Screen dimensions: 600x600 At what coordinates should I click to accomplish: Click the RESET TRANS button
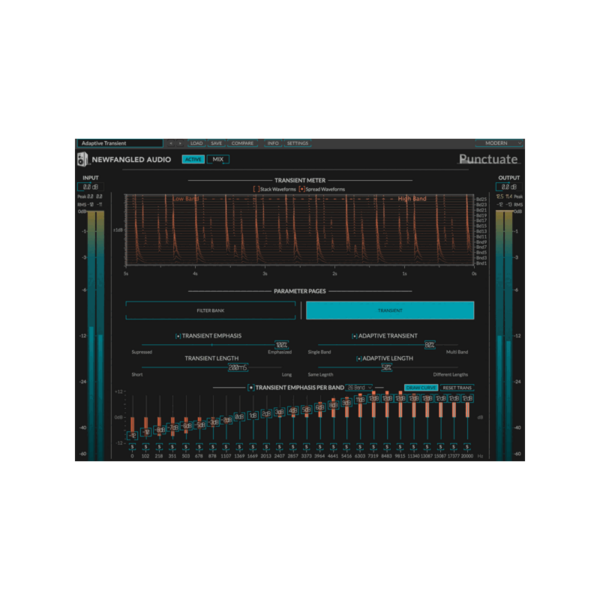(x=457, y=388)
